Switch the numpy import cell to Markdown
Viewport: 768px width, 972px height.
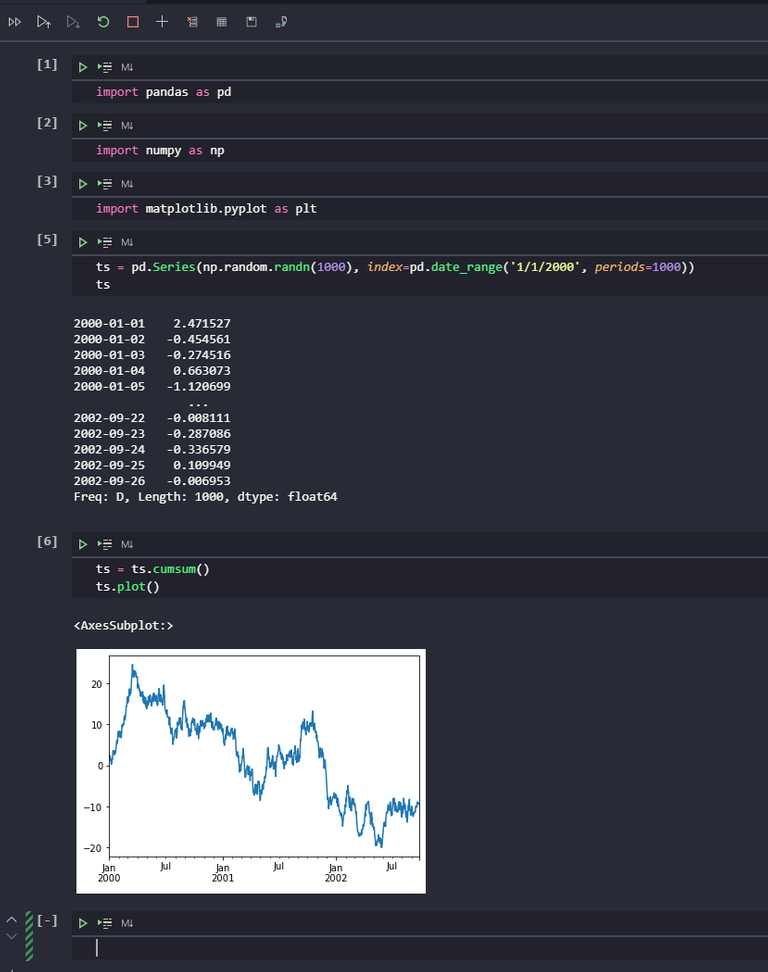(x=127, y=125)
